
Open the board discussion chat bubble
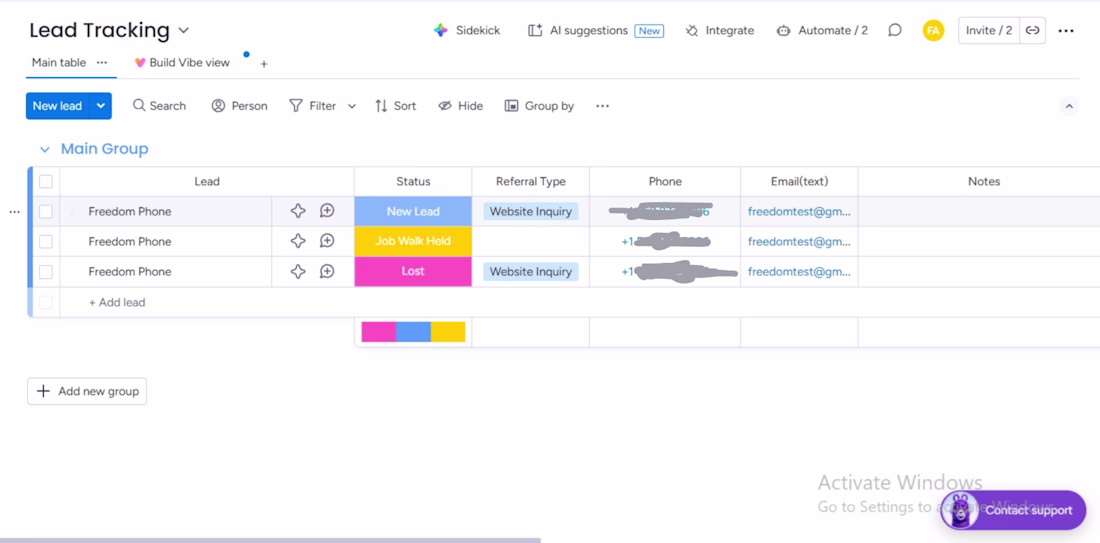(x=894, y=30)
